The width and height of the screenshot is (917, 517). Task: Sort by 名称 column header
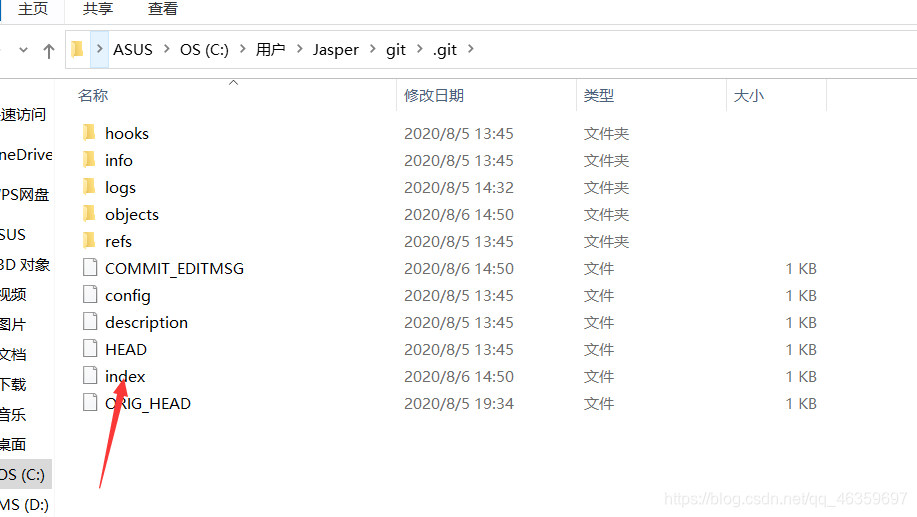point(93,95)
